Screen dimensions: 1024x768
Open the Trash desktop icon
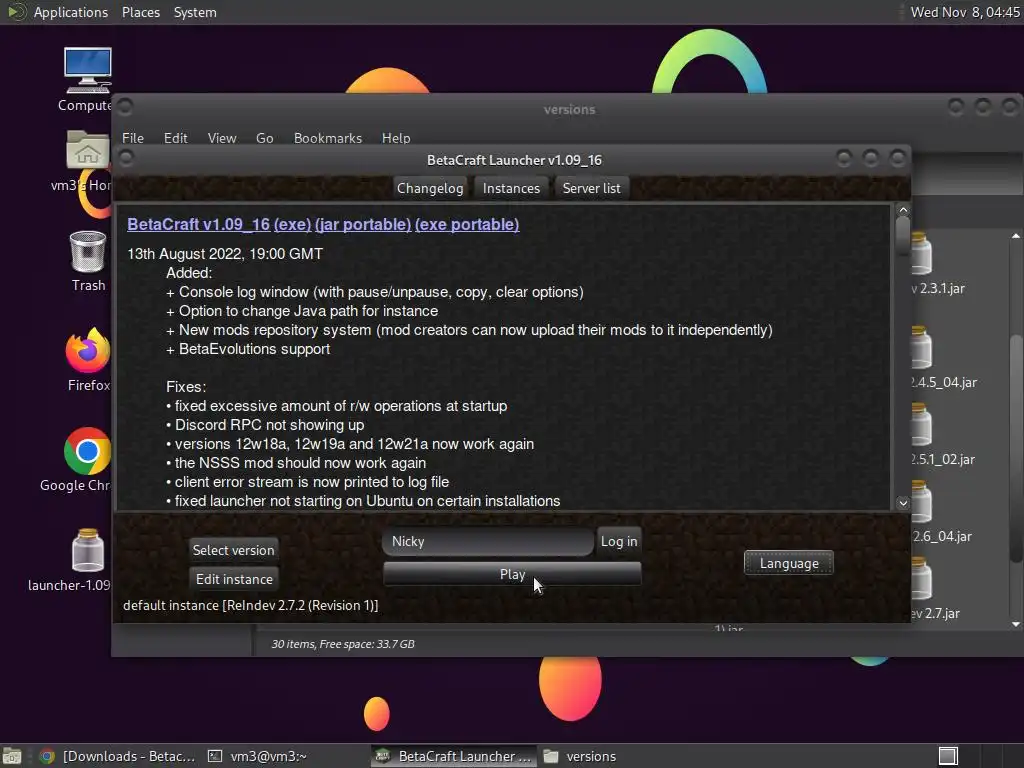coord(88,252)
